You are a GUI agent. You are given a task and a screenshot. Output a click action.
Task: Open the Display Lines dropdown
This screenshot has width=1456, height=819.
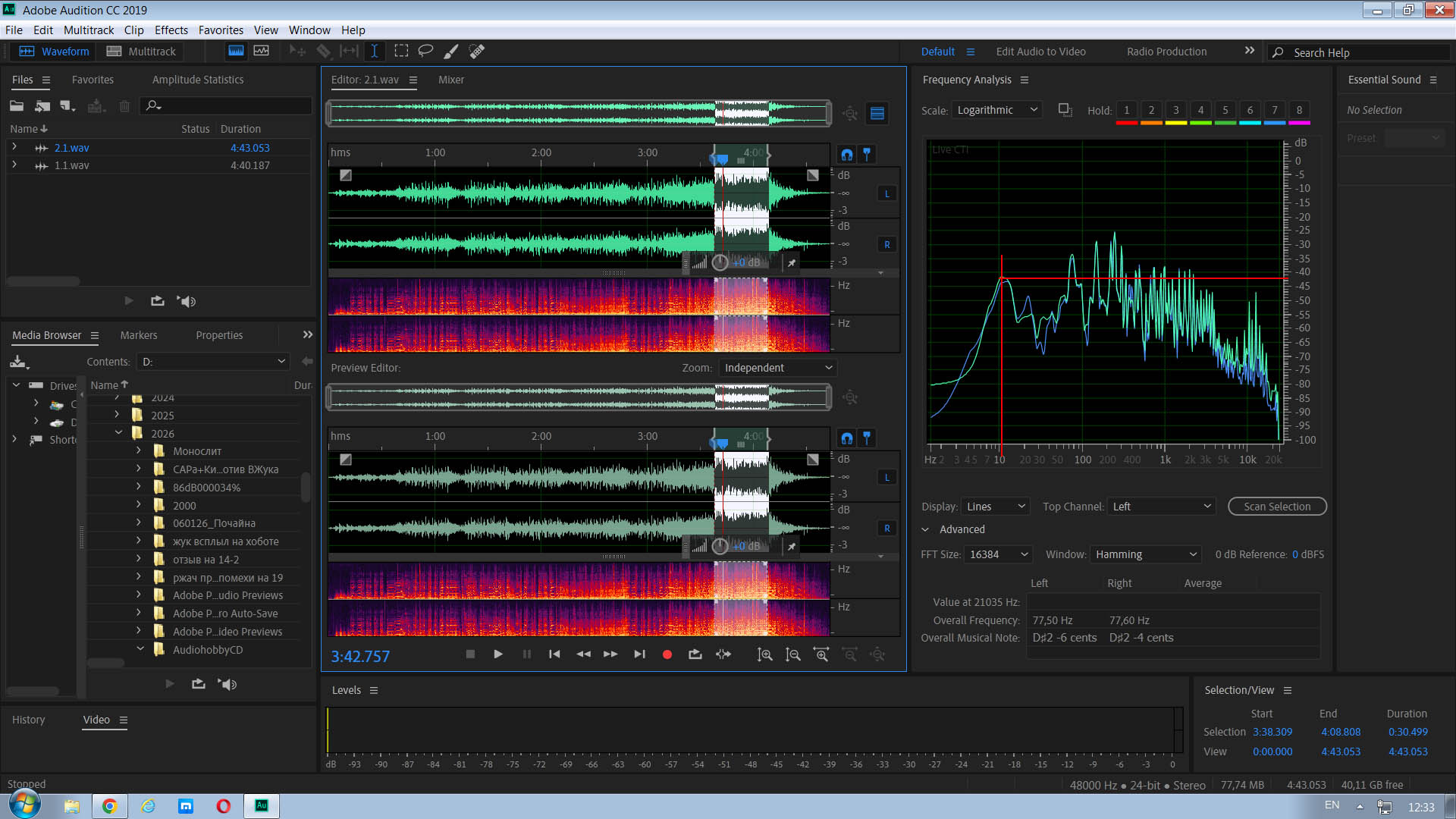996,507
